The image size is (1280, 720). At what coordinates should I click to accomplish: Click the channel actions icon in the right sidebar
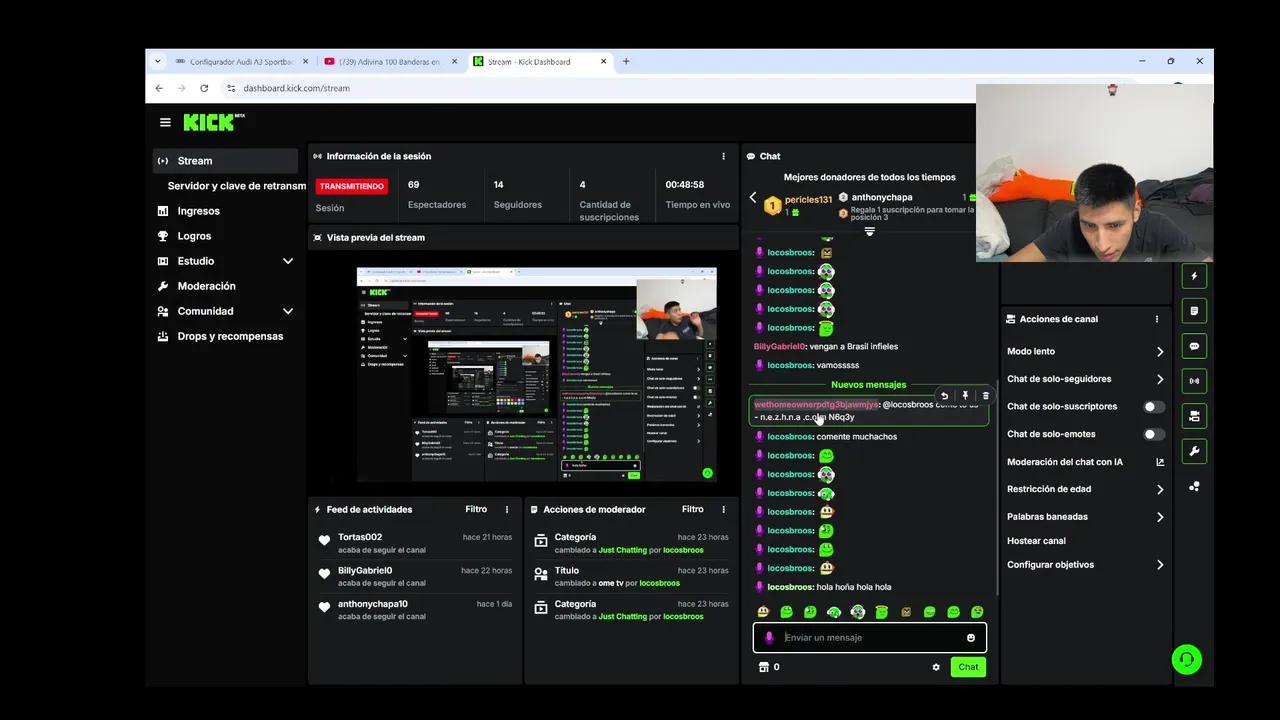click(x=1194, y=416)
